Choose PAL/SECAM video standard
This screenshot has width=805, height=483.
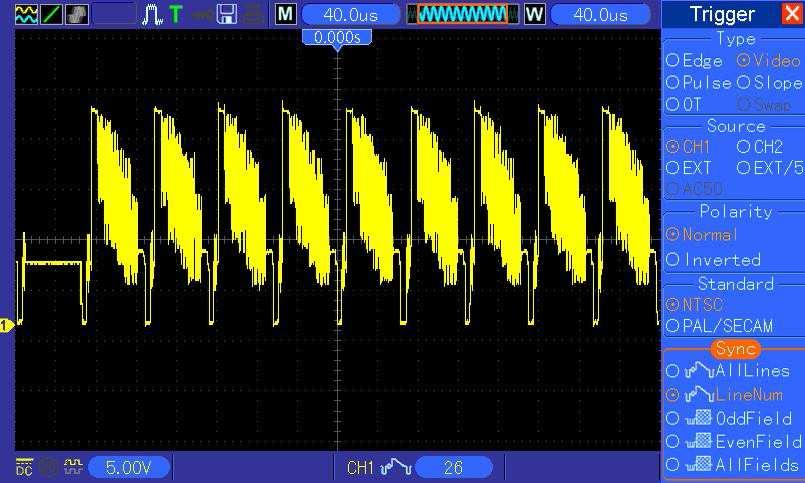point(719,326)
